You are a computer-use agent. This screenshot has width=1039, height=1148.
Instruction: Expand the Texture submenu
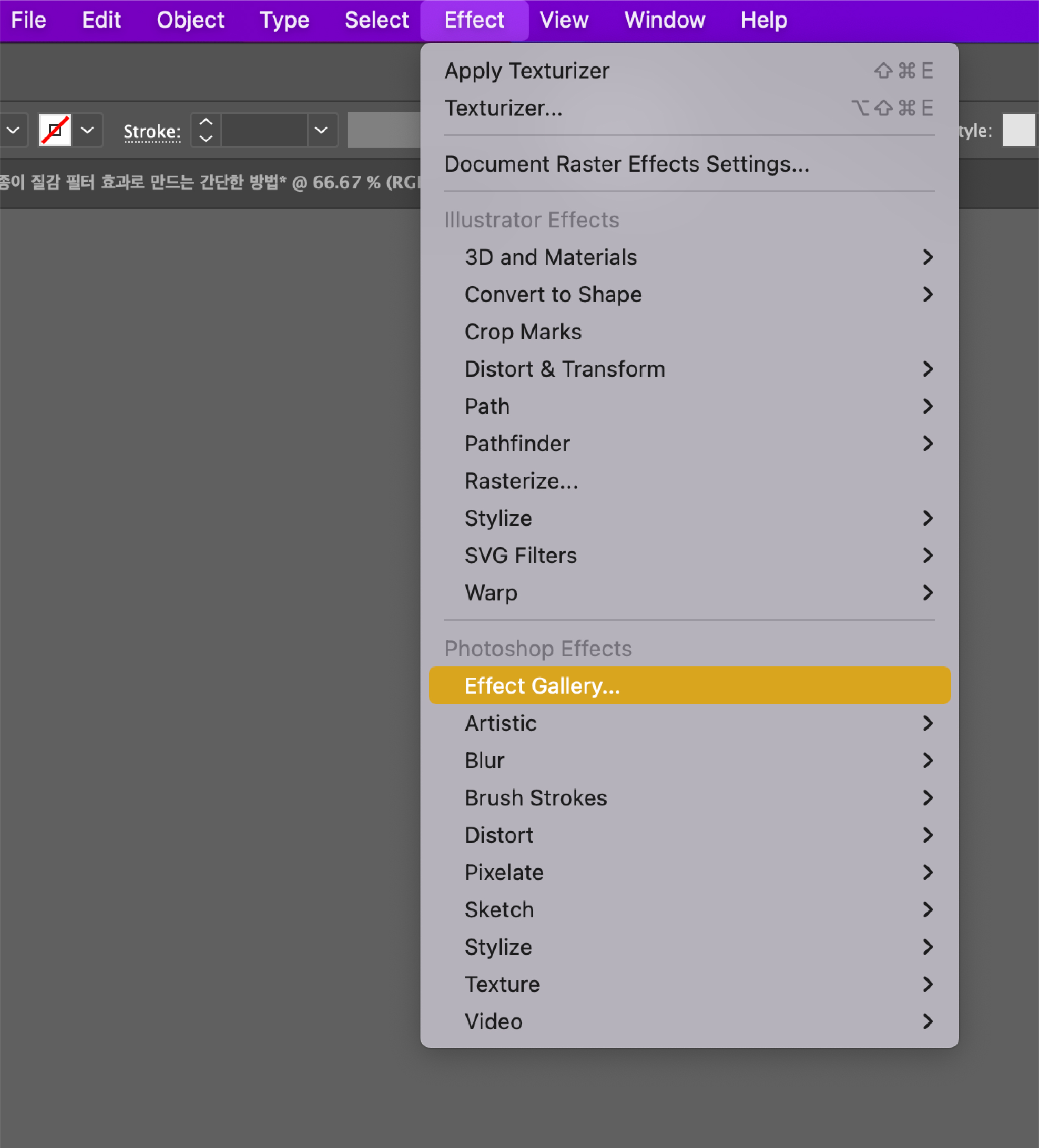689,984
